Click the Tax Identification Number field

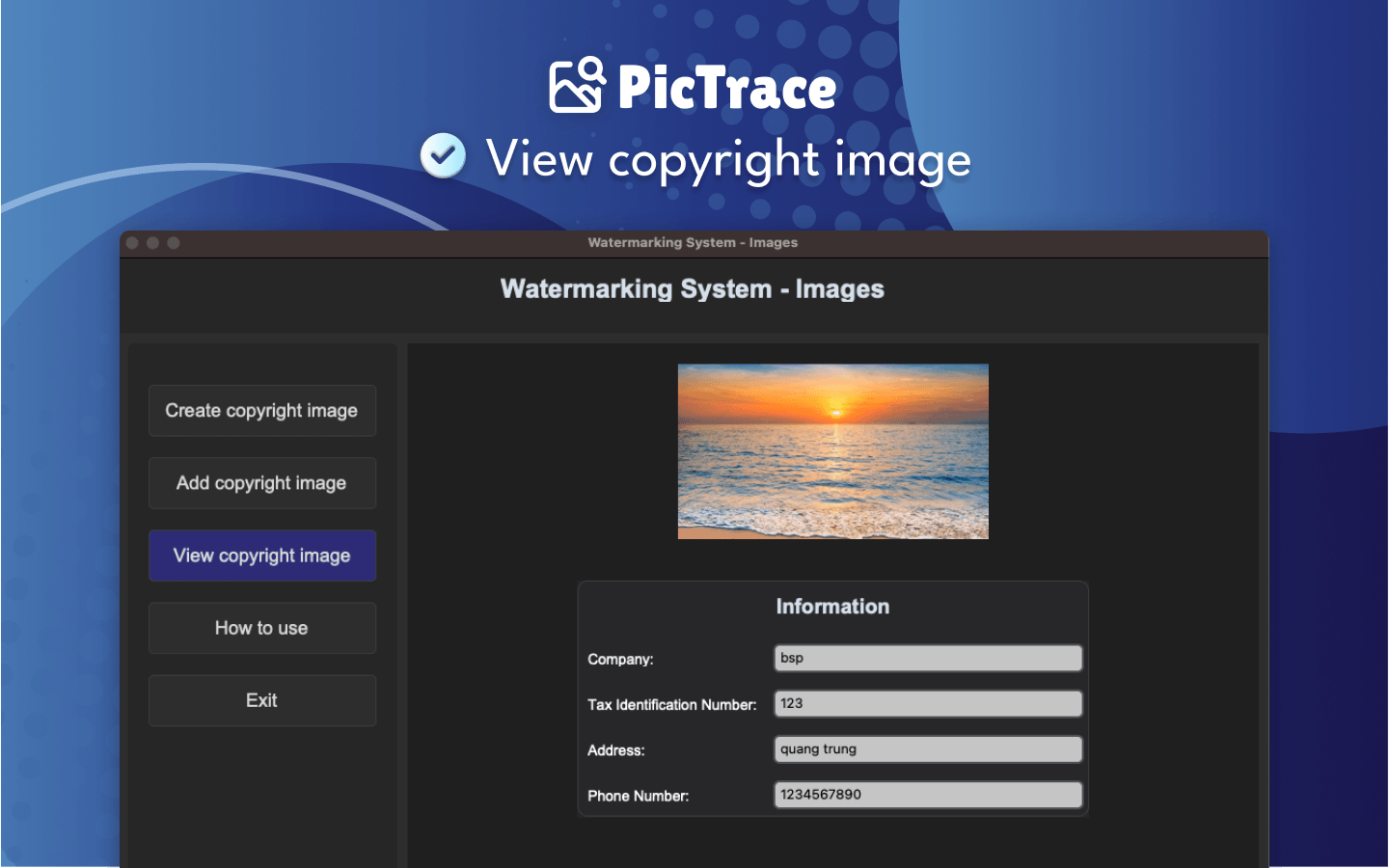[927, 704]
